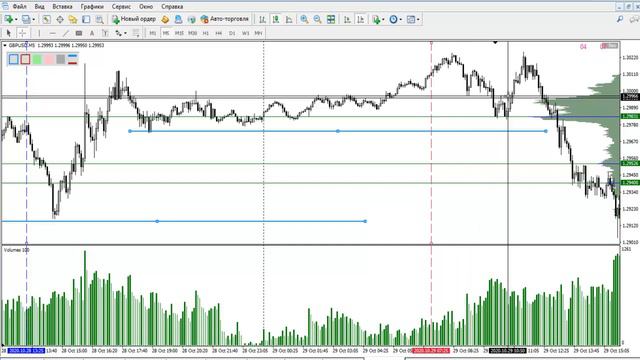The height and width of the screenshot is (360, 640).
Task: Switch chart to the M15 timeframe
Action: pos(179,33)
